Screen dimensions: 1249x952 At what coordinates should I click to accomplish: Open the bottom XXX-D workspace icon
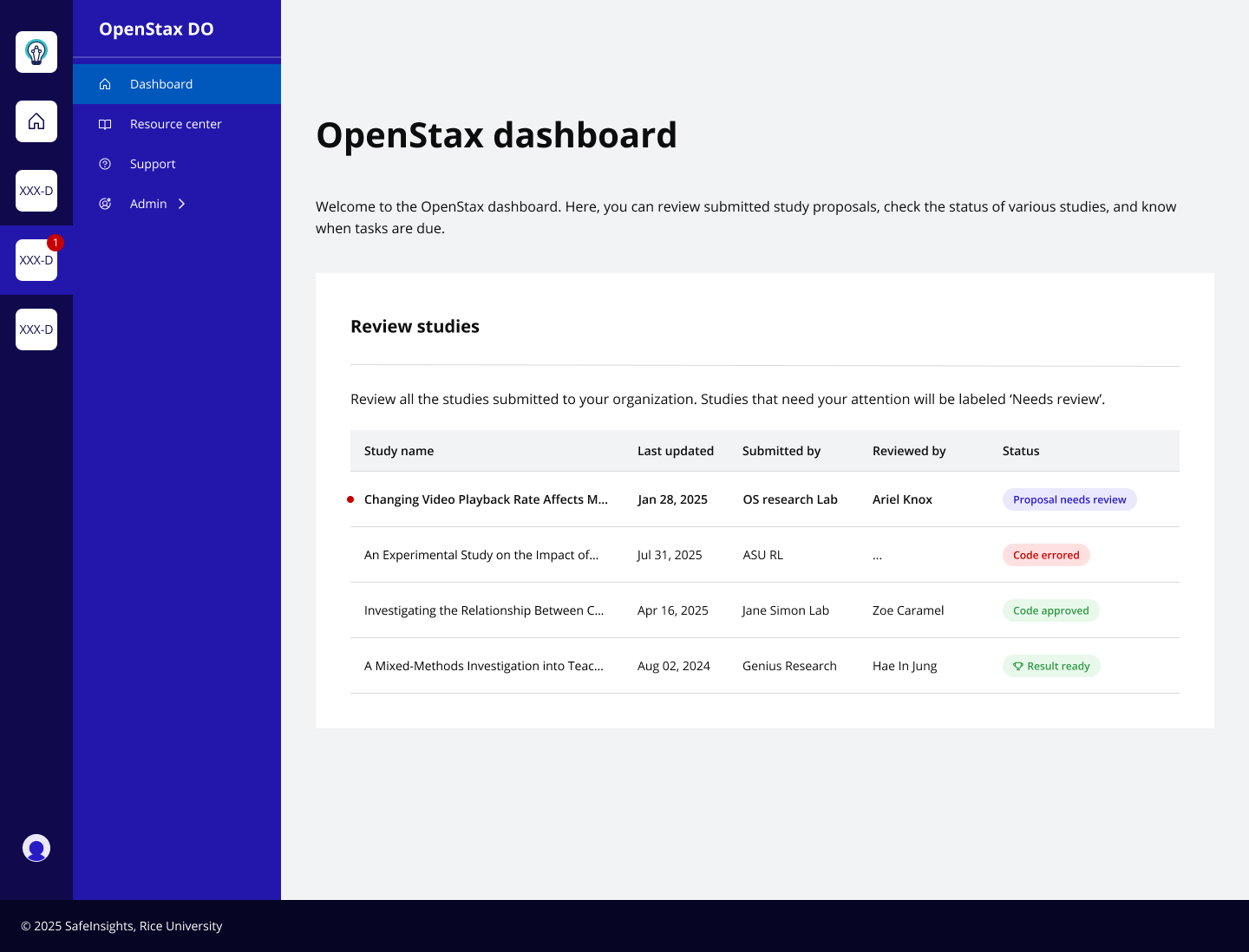click(x=36, y=329)
